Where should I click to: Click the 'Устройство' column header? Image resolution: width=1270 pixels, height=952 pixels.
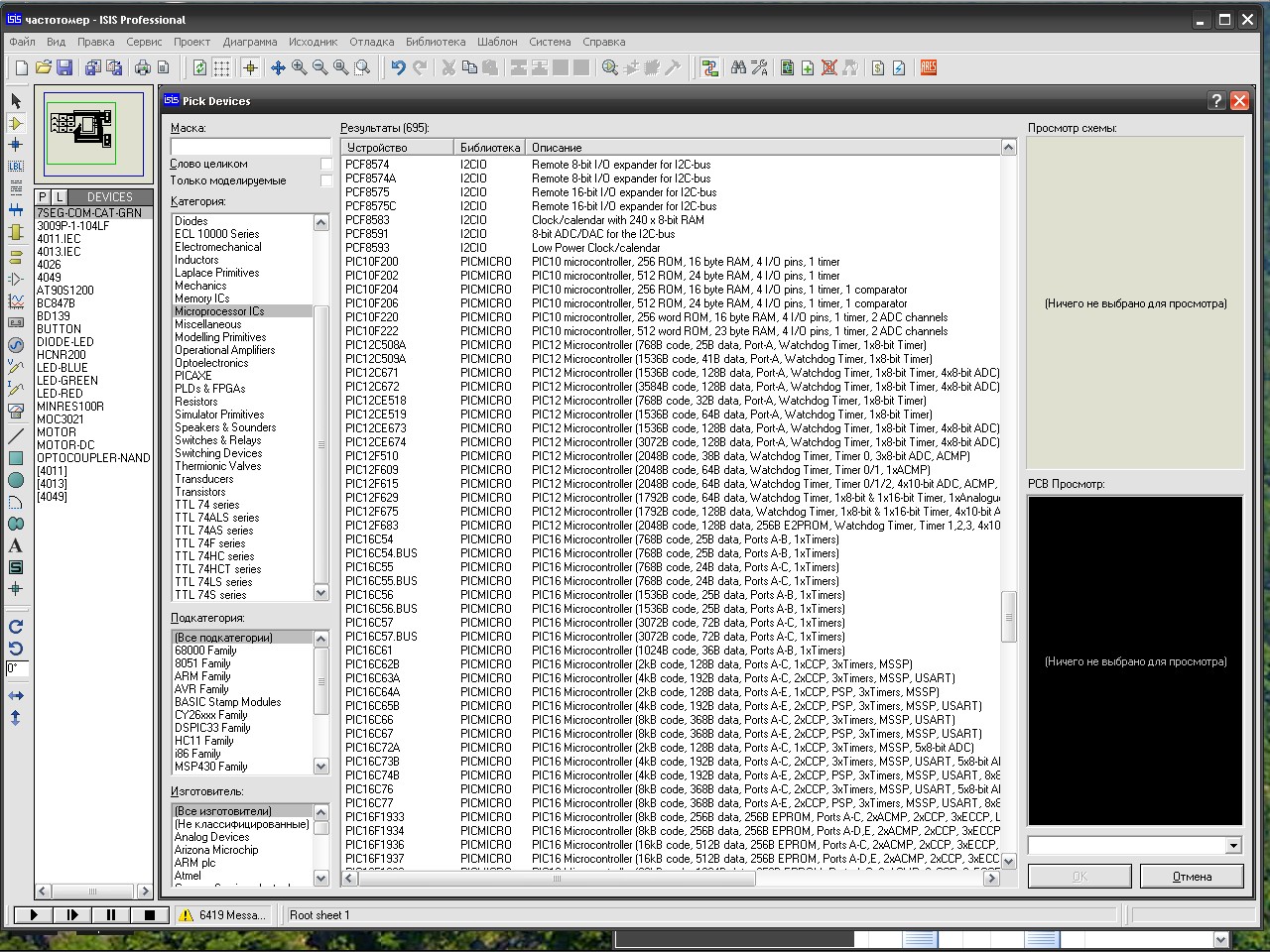click(x=397, y=148)
